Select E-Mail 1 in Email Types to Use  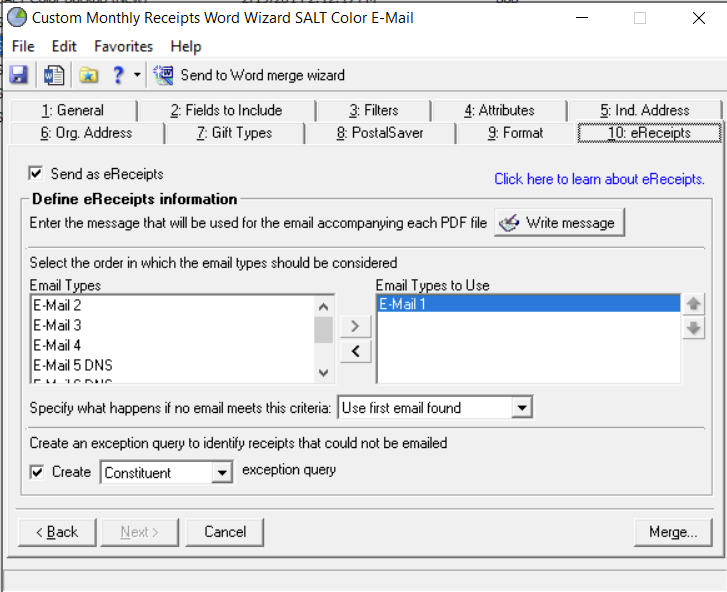coord(529,304)
